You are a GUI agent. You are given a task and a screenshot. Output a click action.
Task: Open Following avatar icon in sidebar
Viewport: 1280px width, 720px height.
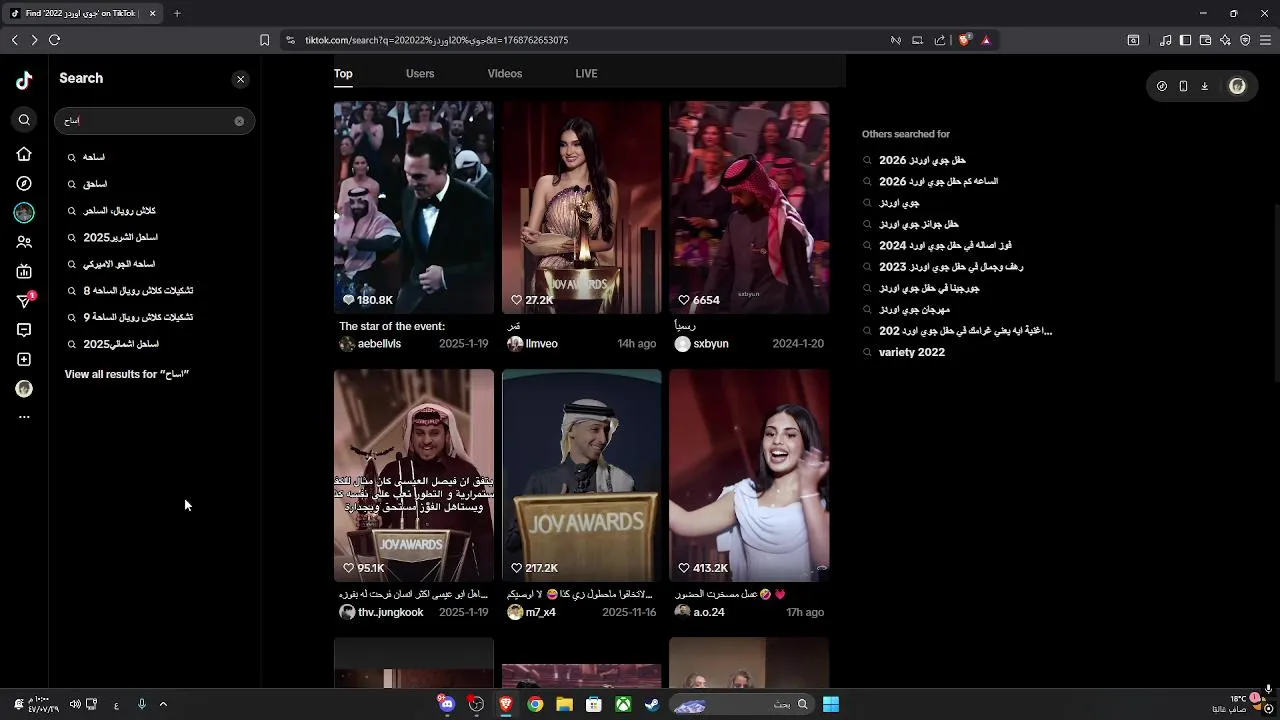(24, 212)
